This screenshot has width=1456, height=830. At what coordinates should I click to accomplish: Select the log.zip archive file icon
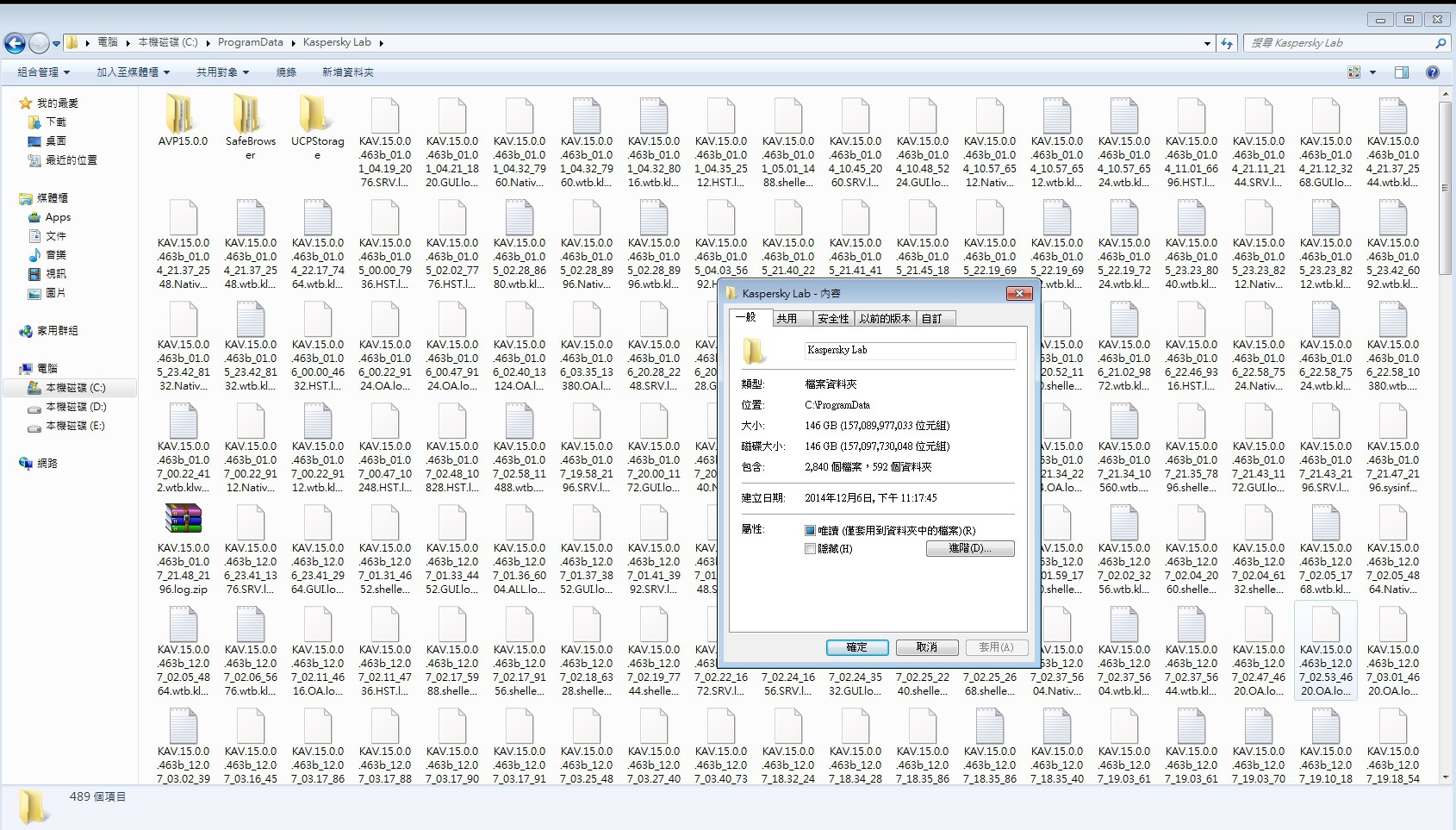point(183,520)
